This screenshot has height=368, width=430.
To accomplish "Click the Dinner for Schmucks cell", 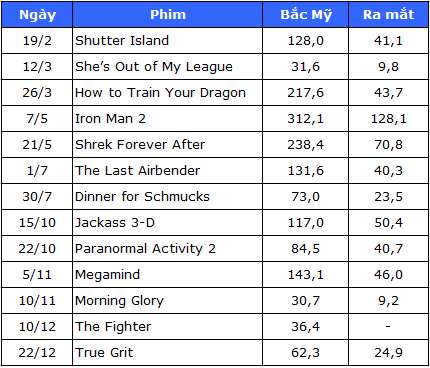I will pyautogui.click(x=168, y=197).
